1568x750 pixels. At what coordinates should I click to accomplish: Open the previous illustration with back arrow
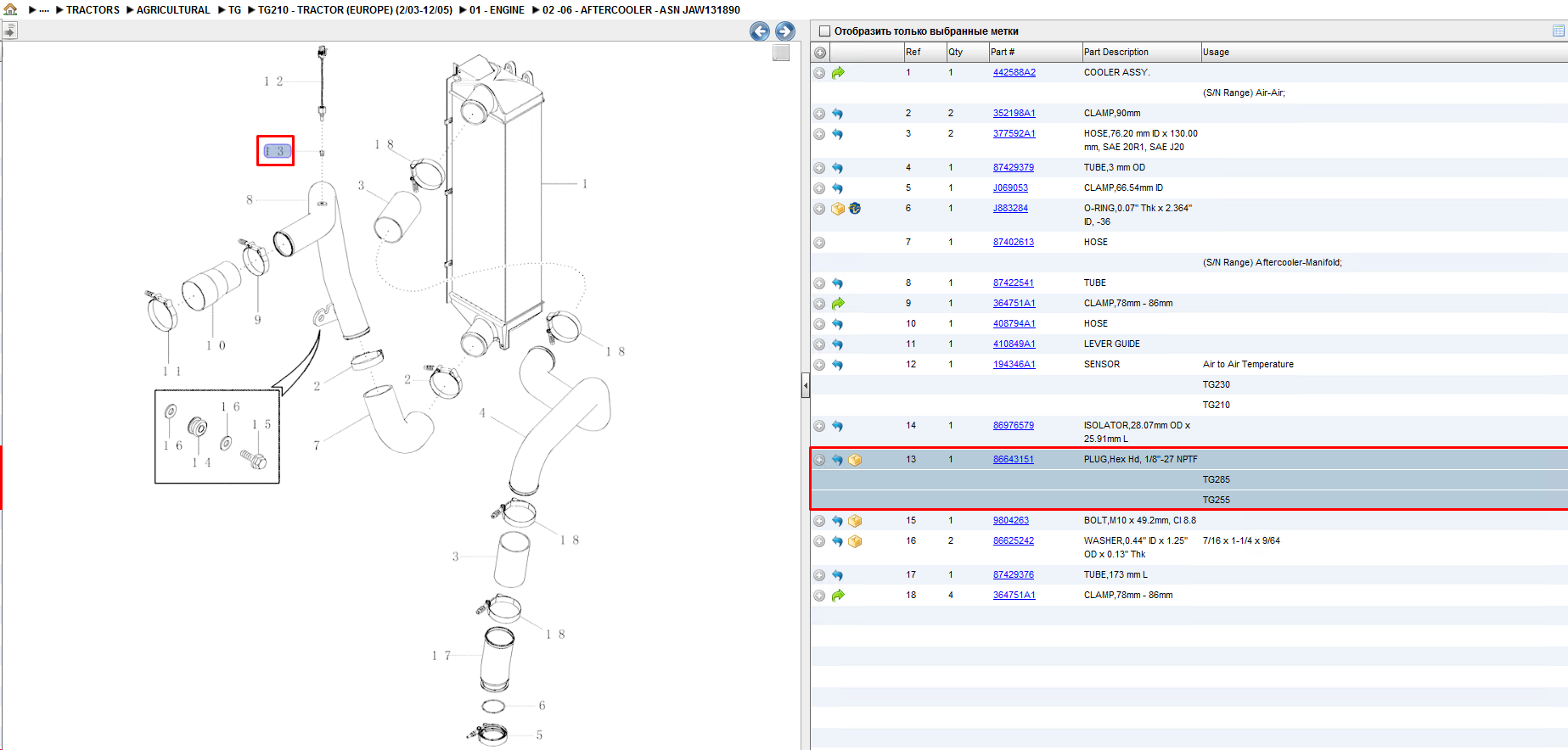[x=760, y=31]
